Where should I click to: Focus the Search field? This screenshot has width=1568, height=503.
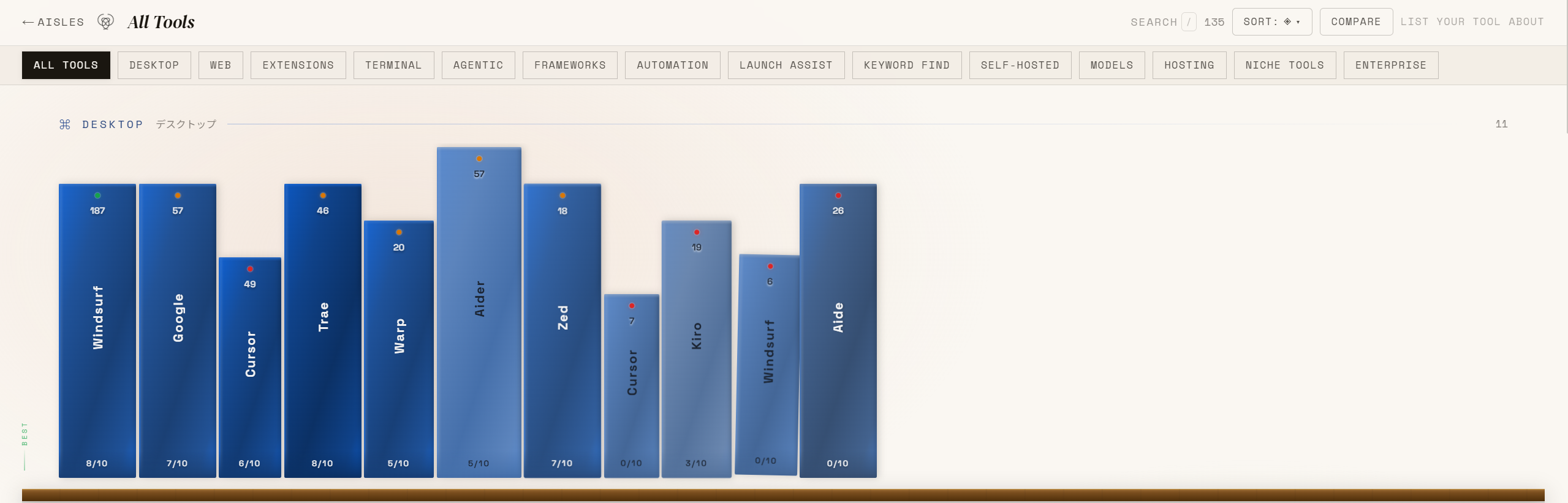tap(1163, 22)
